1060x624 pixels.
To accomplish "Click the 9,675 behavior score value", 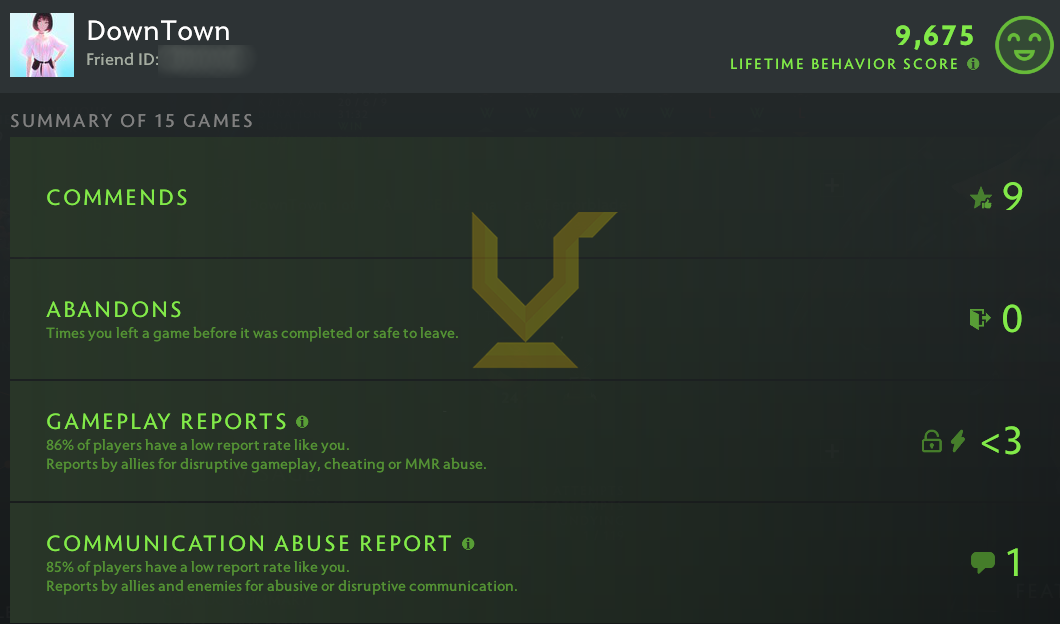I will 935,35.
